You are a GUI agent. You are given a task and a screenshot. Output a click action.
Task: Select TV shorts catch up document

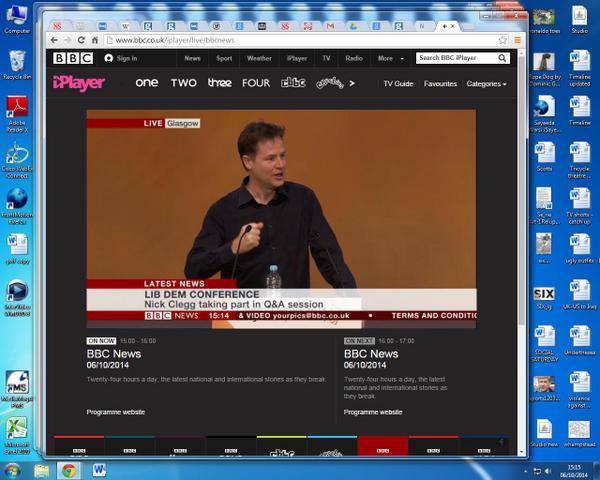tap(580, 206)
